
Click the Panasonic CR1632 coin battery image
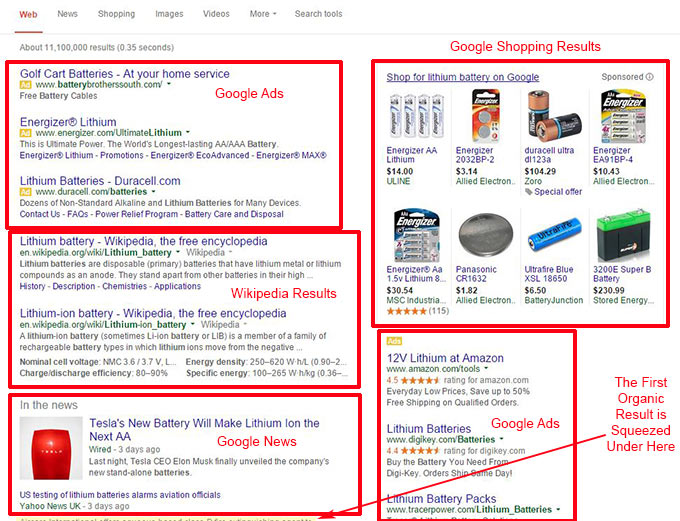click(x=485, y=235)
